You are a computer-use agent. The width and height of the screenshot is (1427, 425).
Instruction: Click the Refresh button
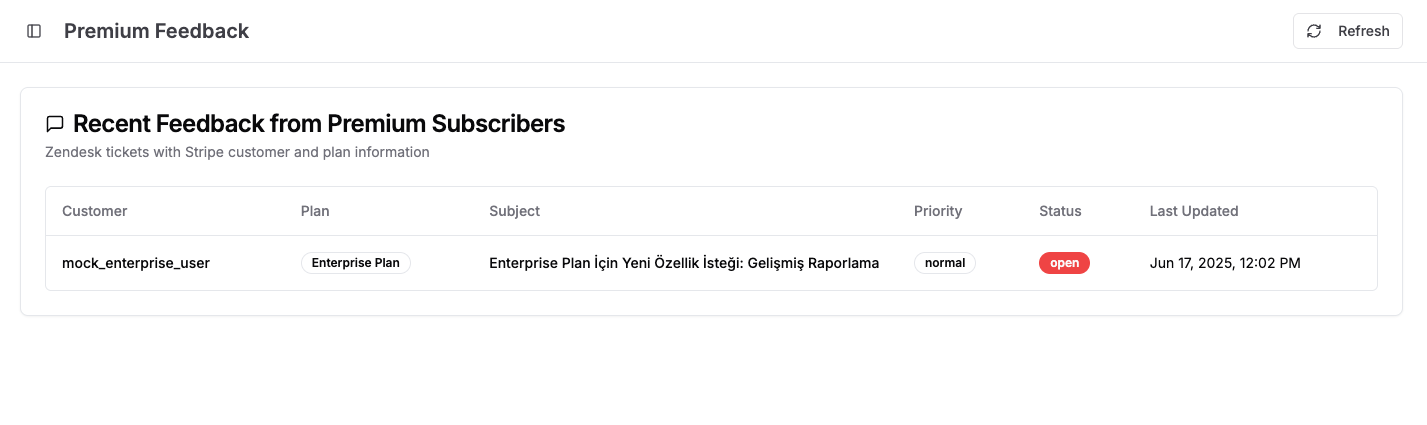coord(1347,31)
